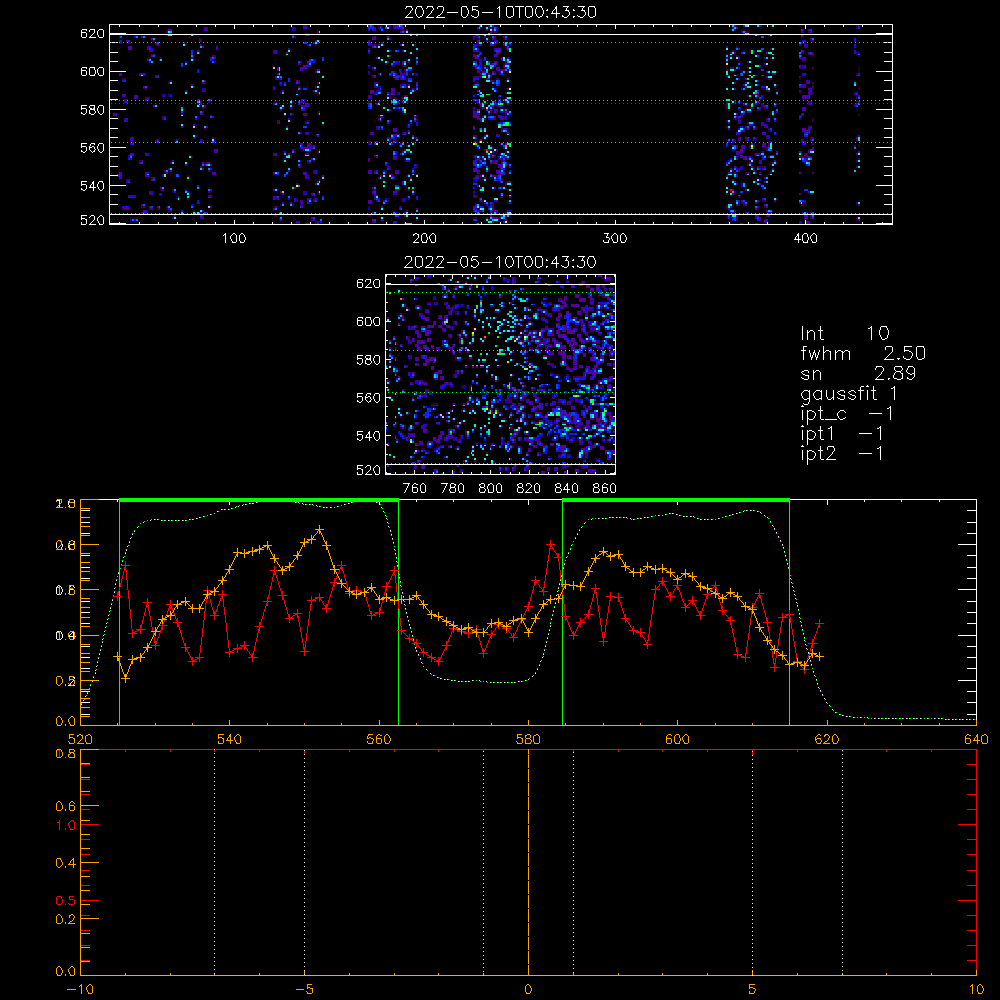Click x-axis label 10 on bottom plot
The image size is (1000, 1000).
click(x=976, y=990)
